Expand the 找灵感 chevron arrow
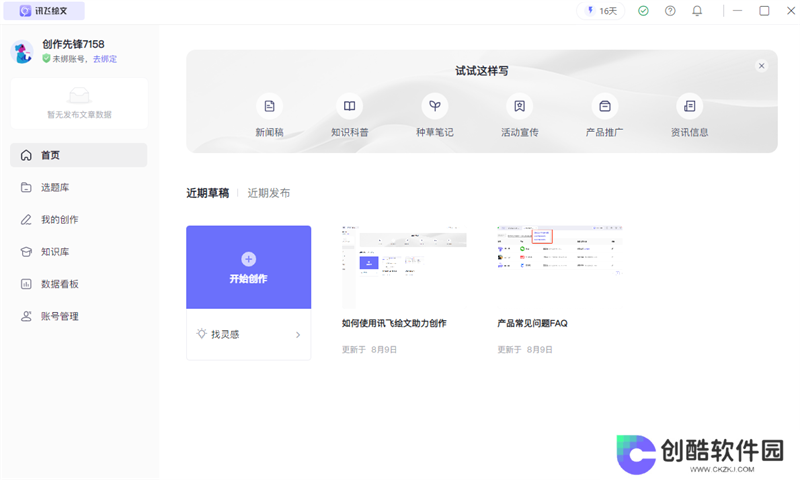The height and width of the screenshot is (480, 800). tap(298, 335)
